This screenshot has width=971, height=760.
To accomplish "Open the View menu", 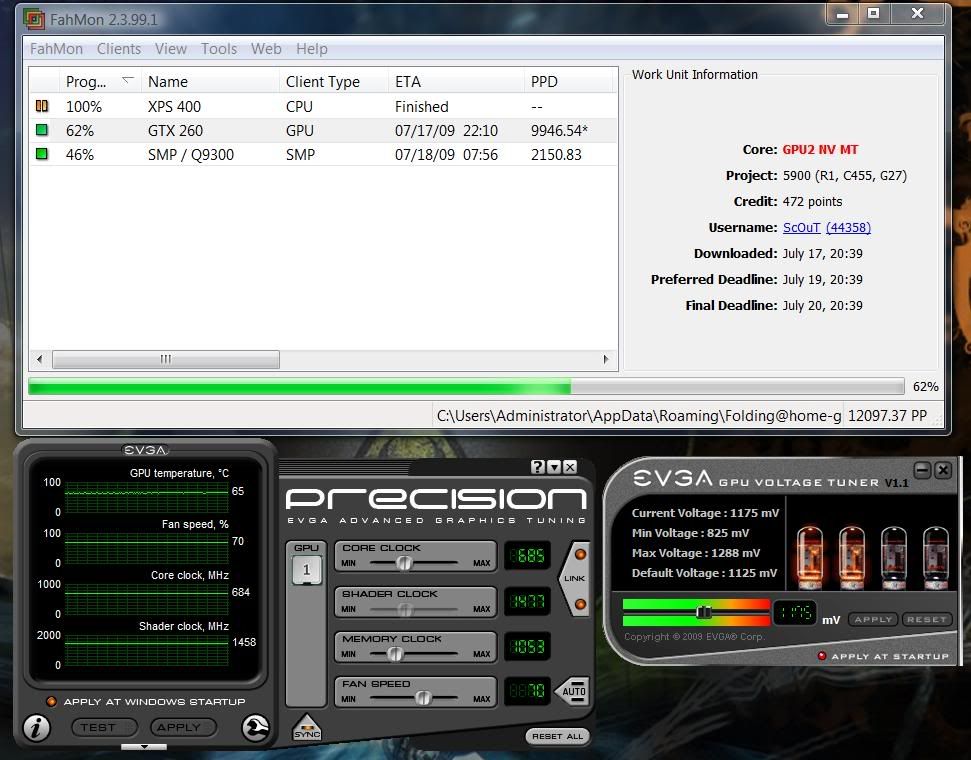I will click(170, 49).
